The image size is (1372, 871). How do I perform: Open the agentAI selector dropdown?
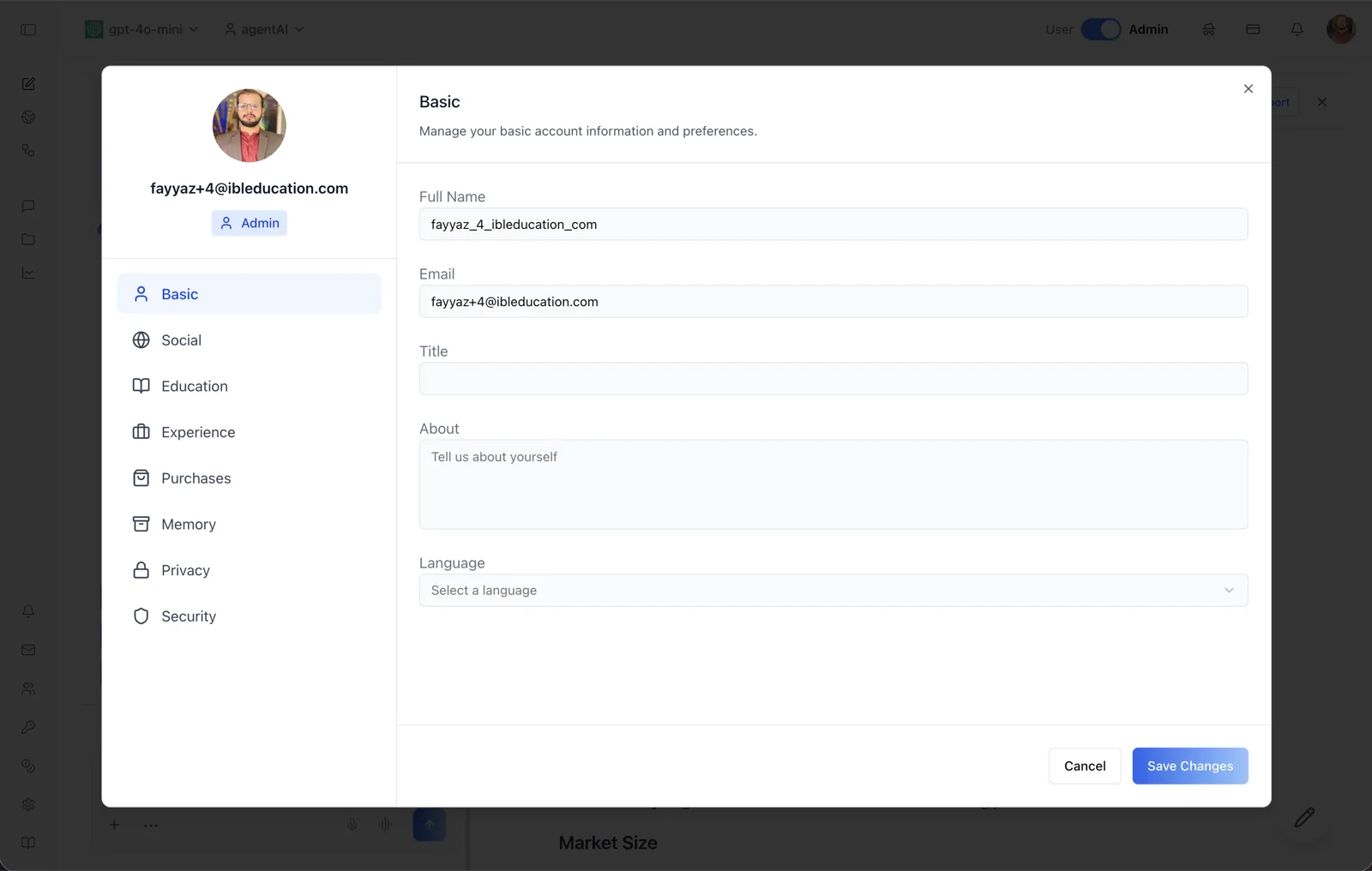[x=264, y=29]
